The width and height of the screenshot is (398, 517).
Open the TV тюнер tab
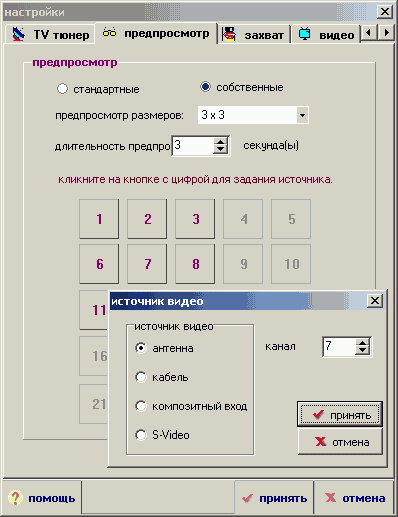coord(50,34)
